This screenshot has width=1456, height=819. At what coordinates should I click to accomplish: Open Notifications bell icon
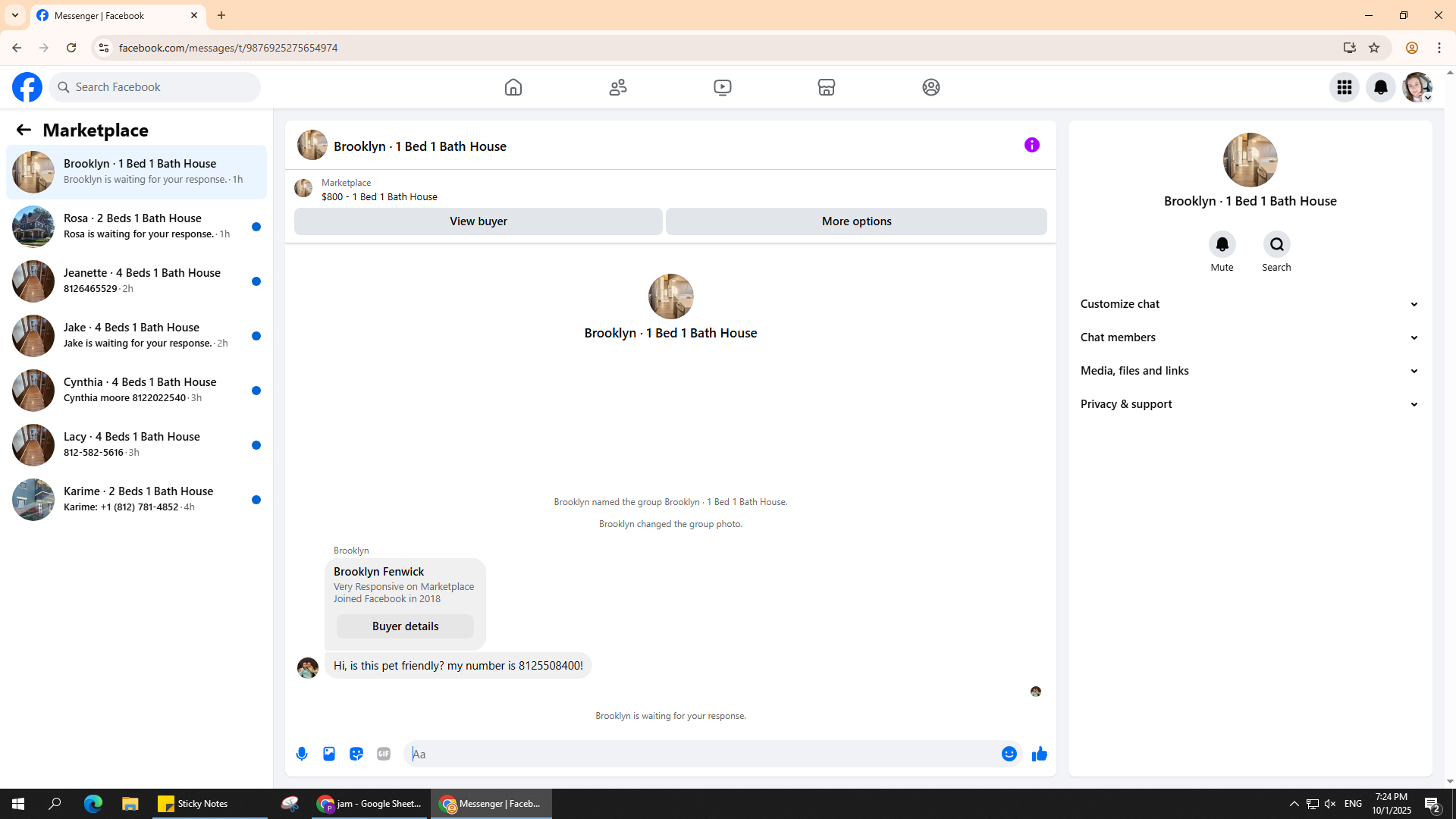(x=1381, y=87)
